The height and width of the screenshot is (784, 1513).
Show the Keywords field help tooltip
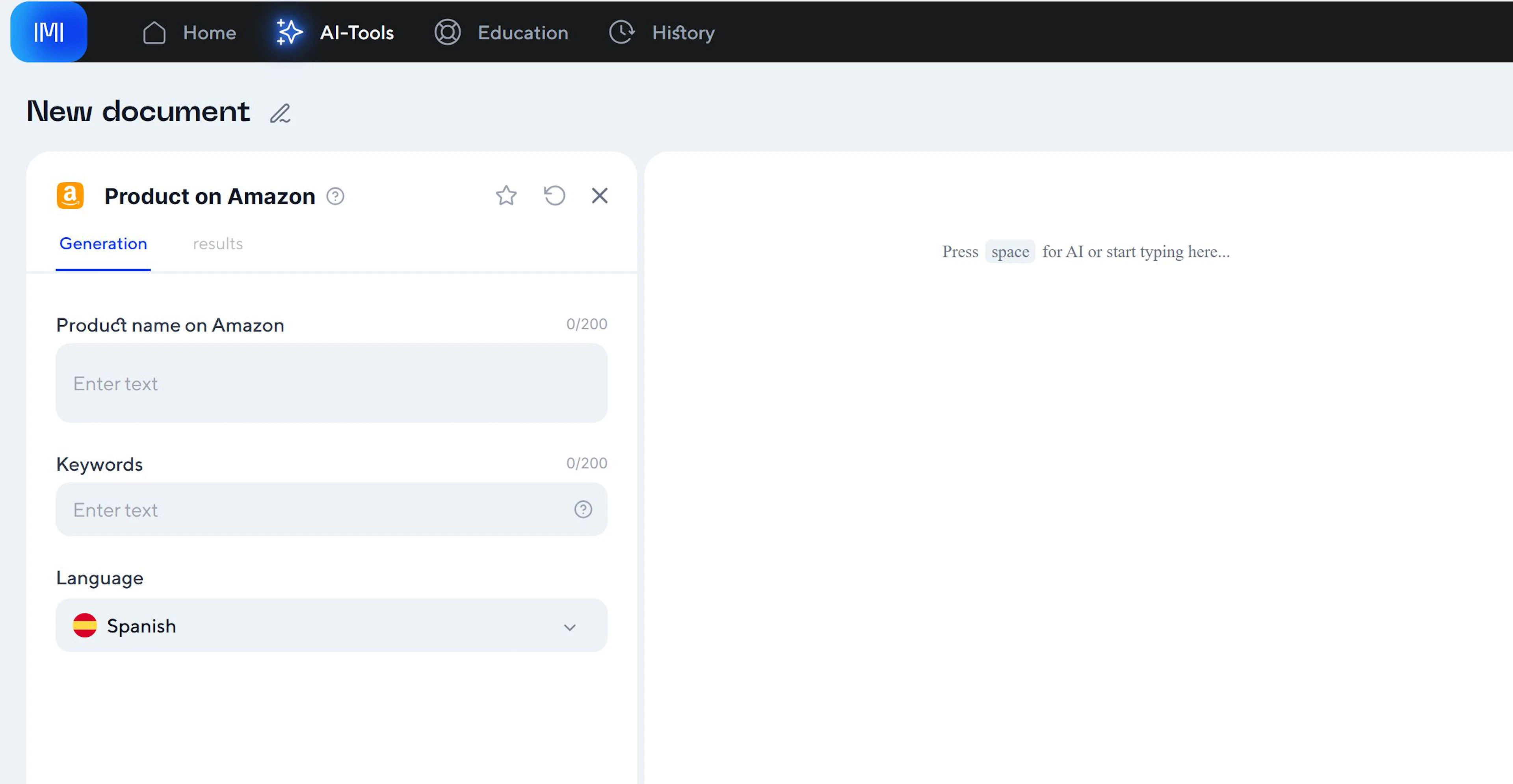(x=583, y=510)
